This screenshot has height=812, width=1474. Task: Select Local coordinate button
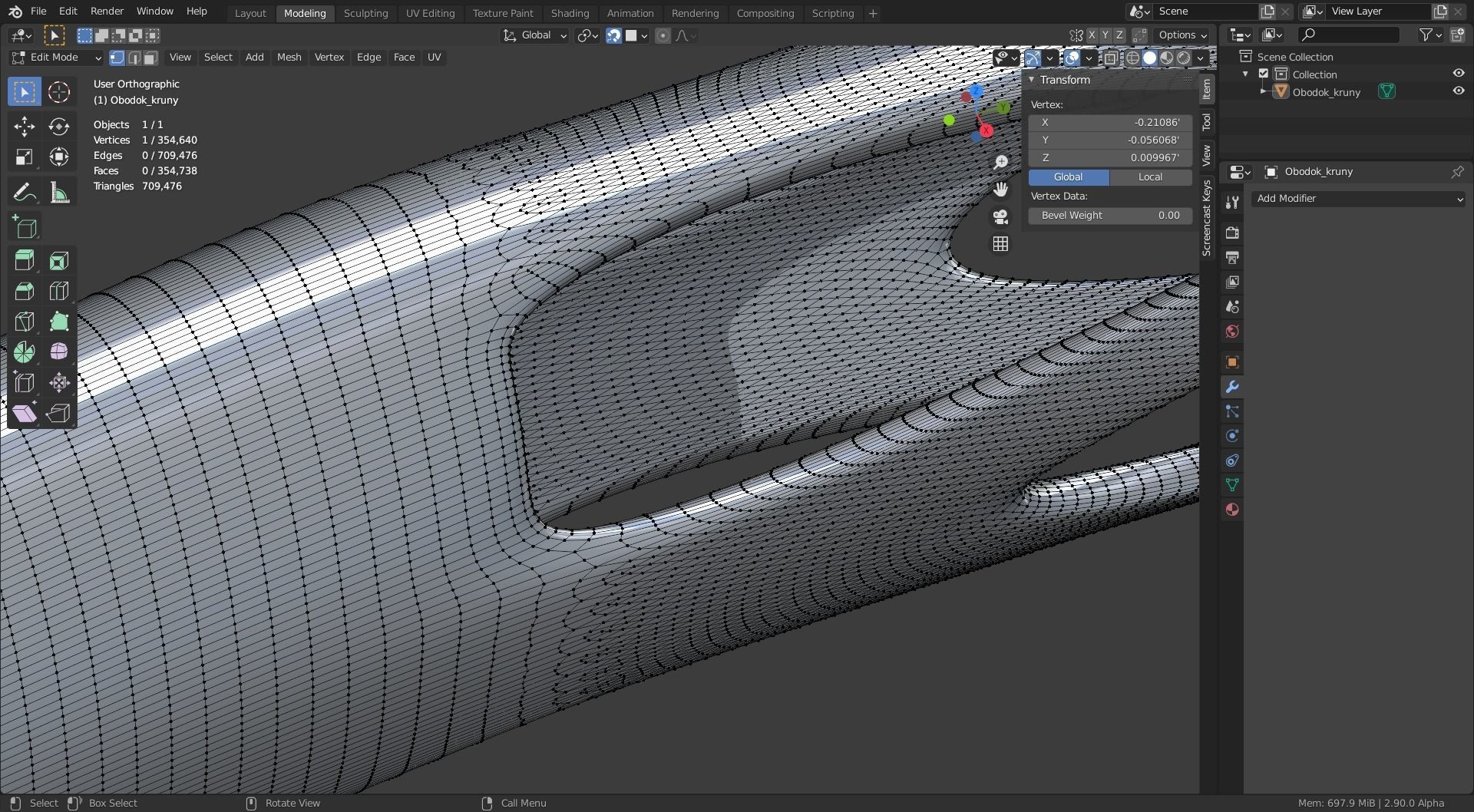(x=1150, y=177)
